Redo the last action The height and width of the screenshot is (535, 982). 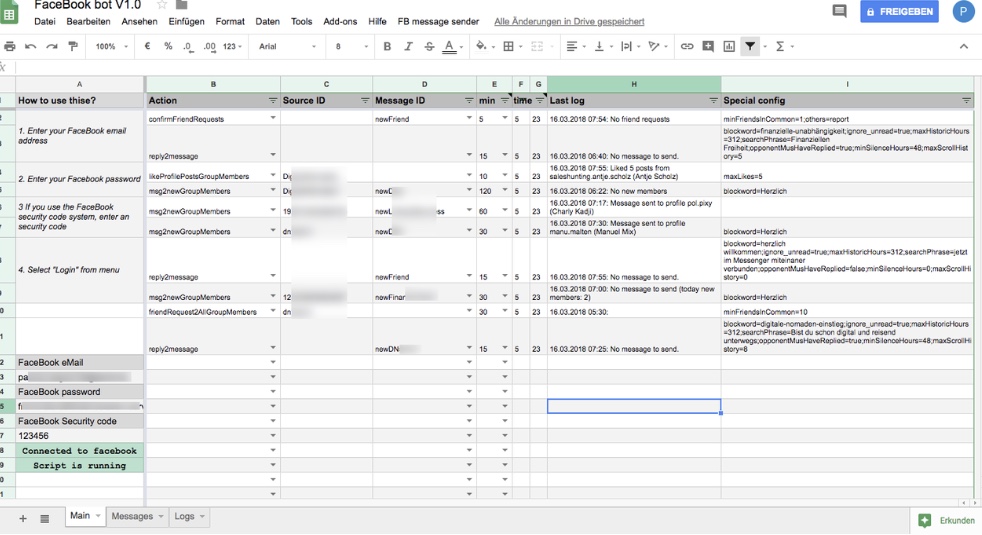point(52,46)
